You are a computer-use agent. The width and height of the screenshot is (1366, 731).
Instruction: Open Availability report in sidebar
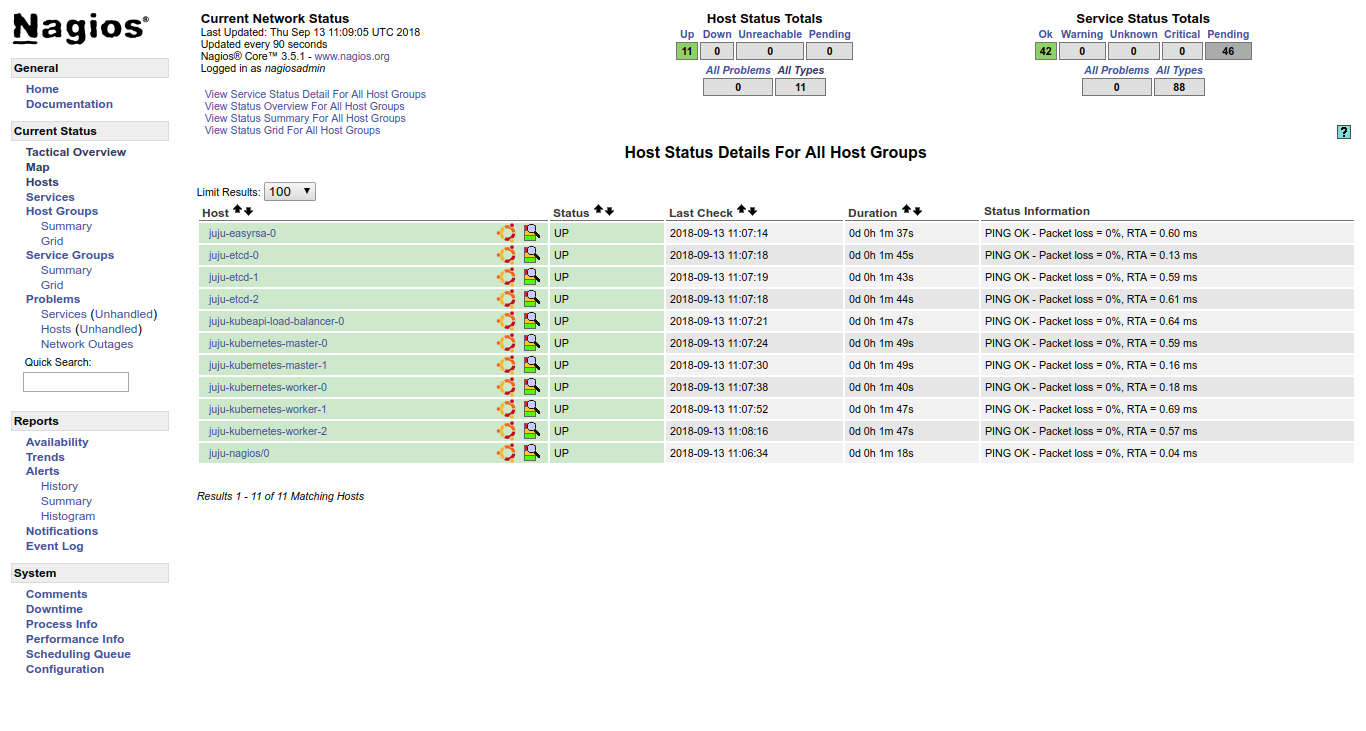[x=57, y=442]
